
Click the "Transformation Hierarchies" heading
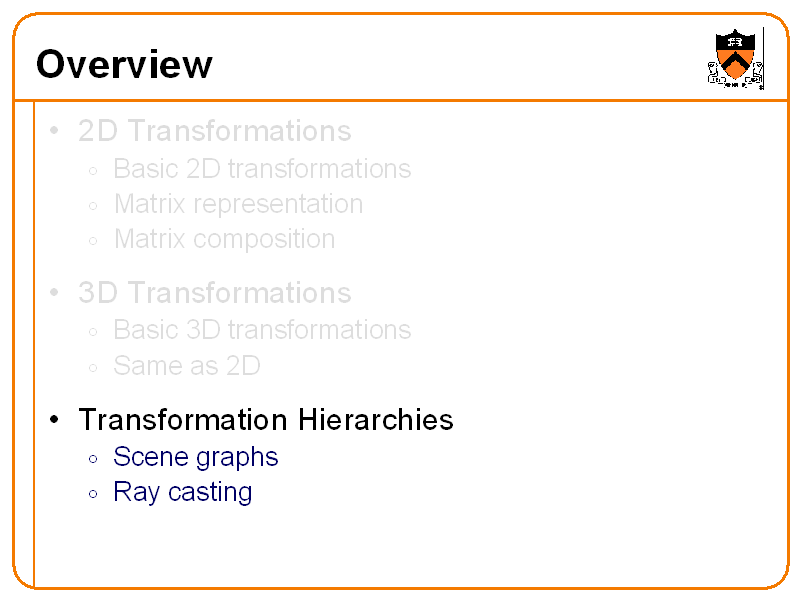click(x=265, y=419)
